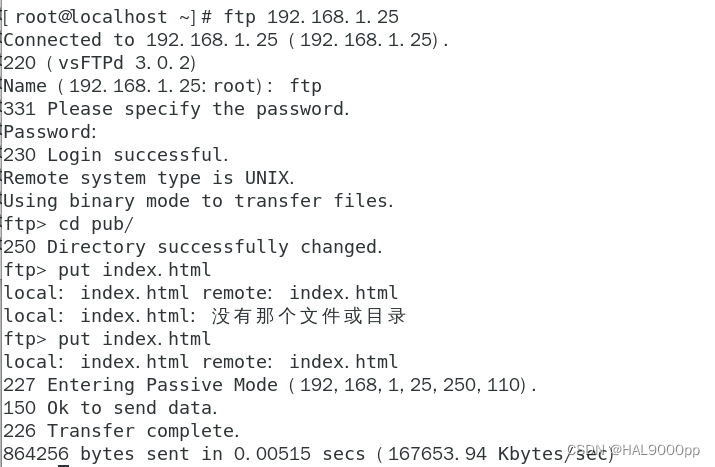
Task: Click the '227 Entering Passive Mode' line
Action: (270, 385)
